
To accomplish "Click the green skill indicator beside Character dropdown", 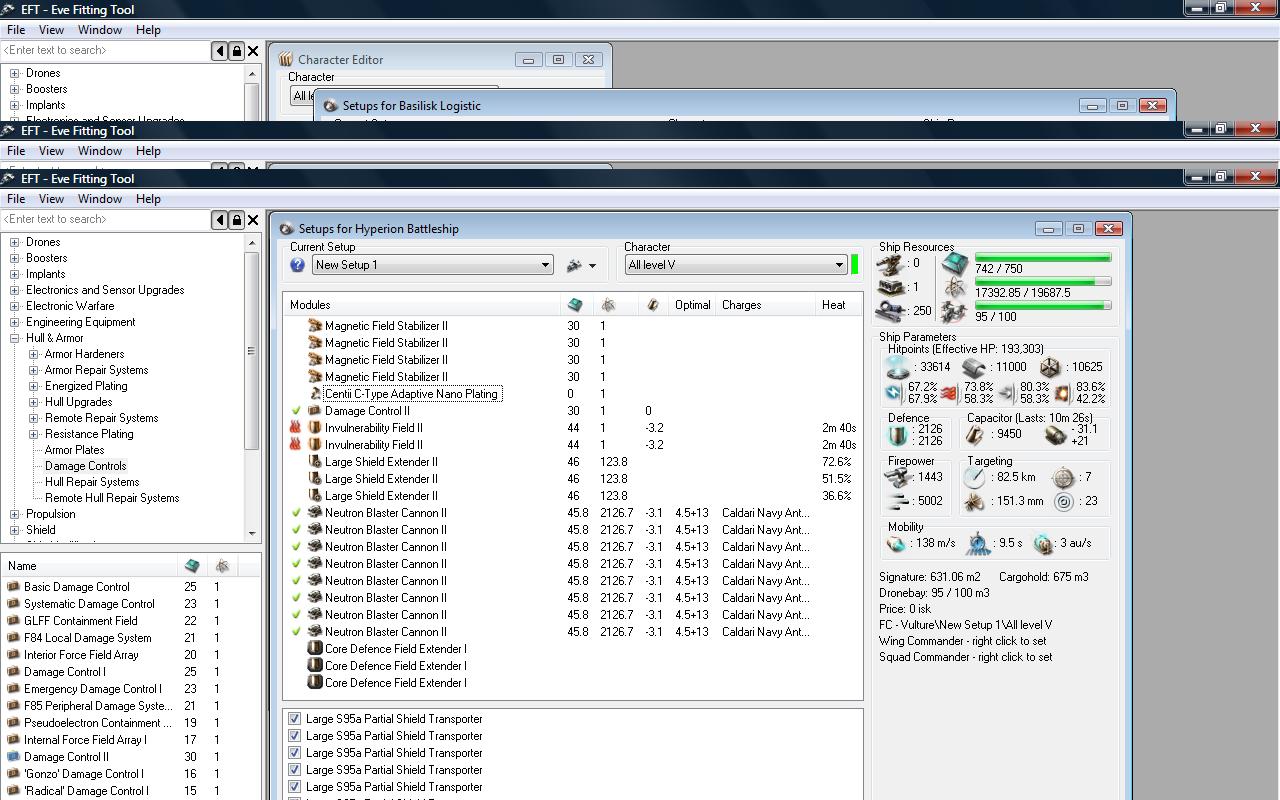I will [x=854, y=265].
